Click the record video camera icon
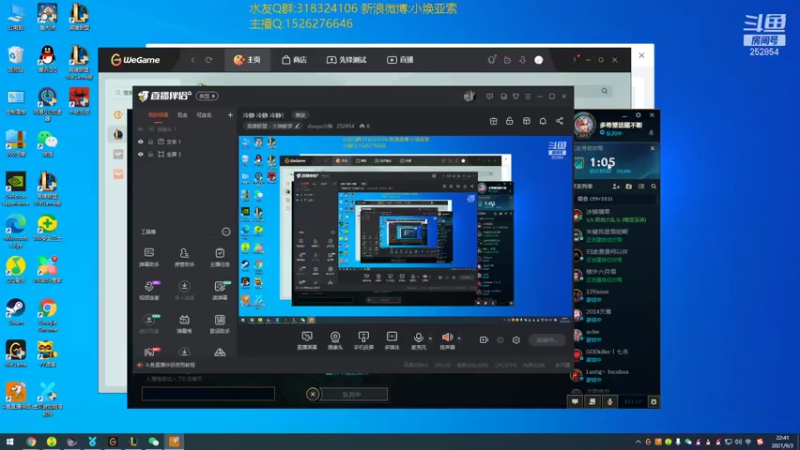 tap(484, 340)
